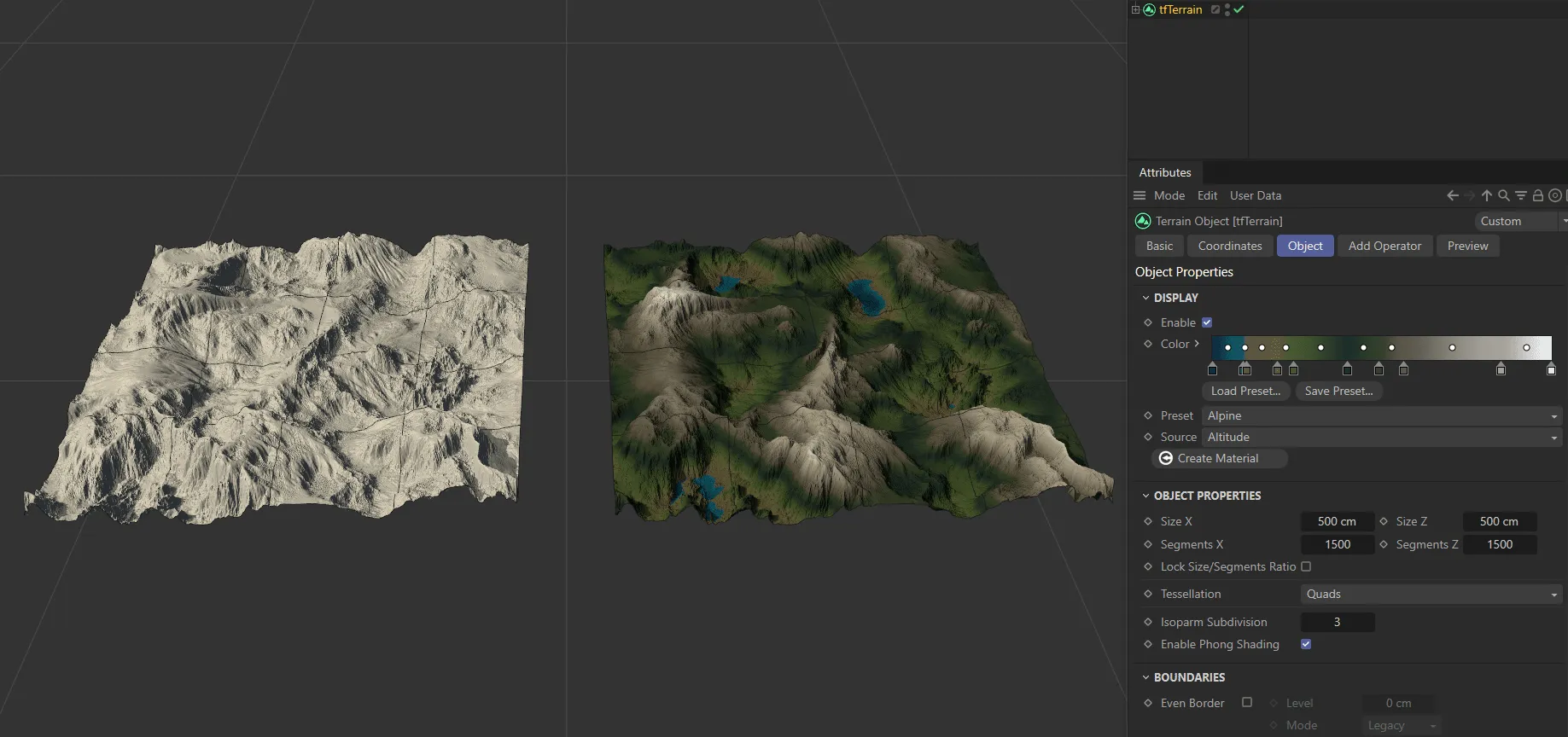
Task: Select the Attributes panel tab
Action: [1165, 172]
